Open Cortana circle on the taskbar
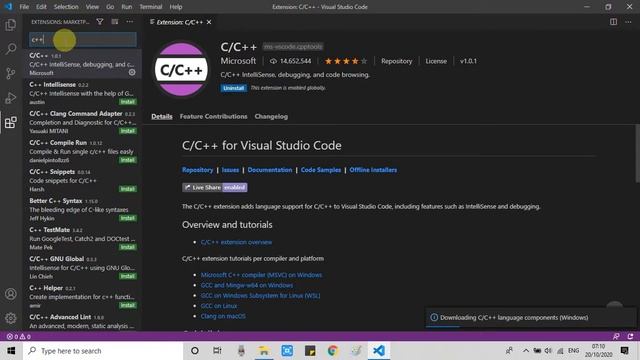Image resolution: width=640 pixels, height=360 pixels. point(195,351)
